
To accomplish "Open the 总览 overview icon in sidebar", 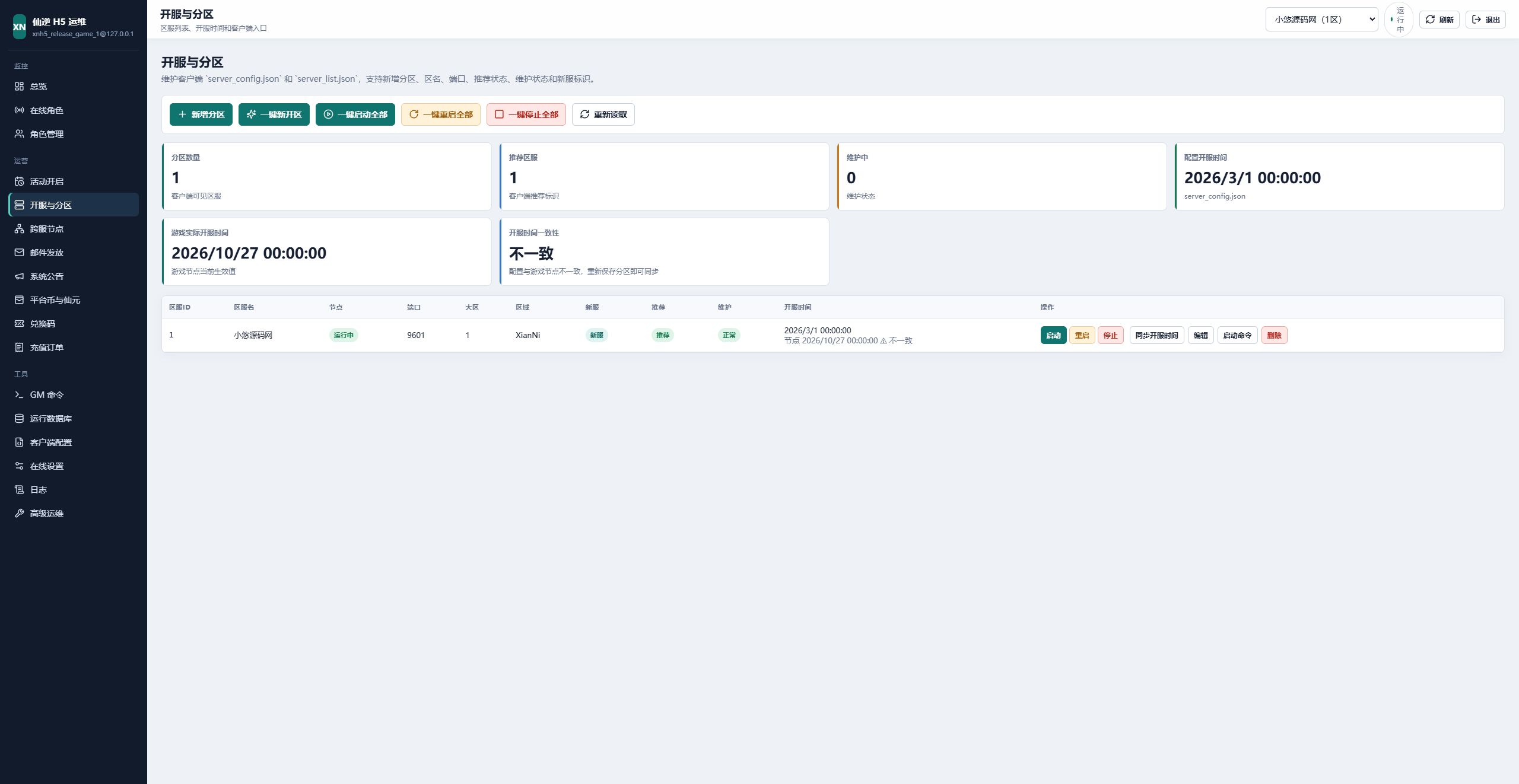I will point(19,87).
